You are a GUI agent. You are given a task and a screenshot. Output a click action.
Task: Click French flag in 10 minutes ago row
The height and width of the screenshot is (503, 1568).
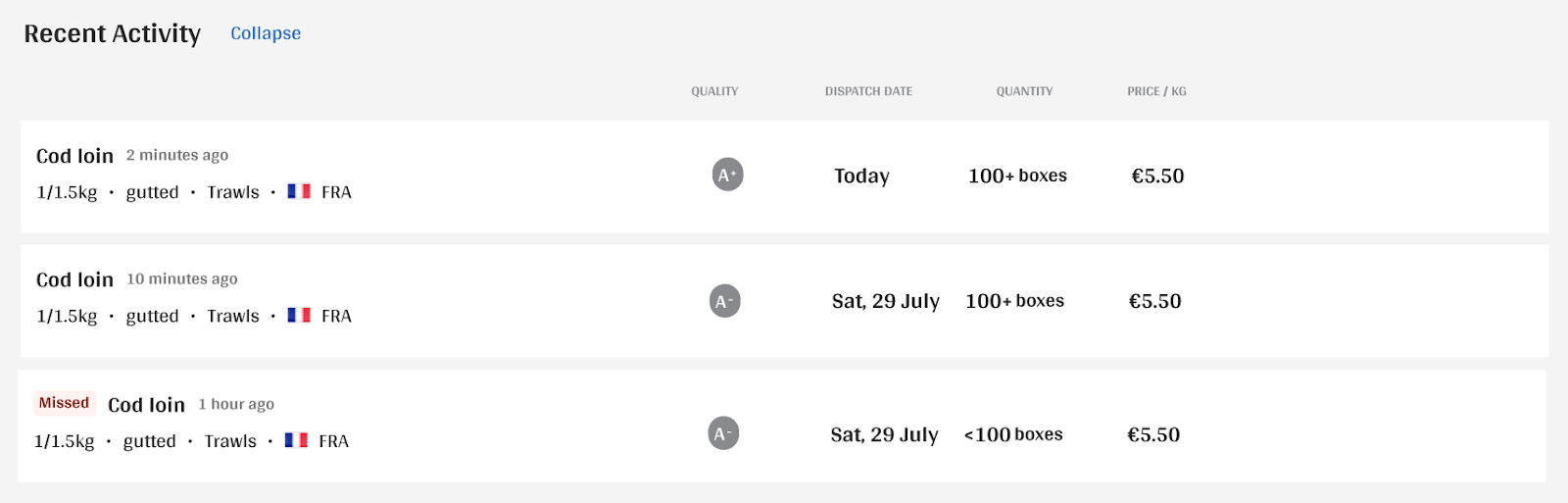pyautogui.click(x=299, y=315)
